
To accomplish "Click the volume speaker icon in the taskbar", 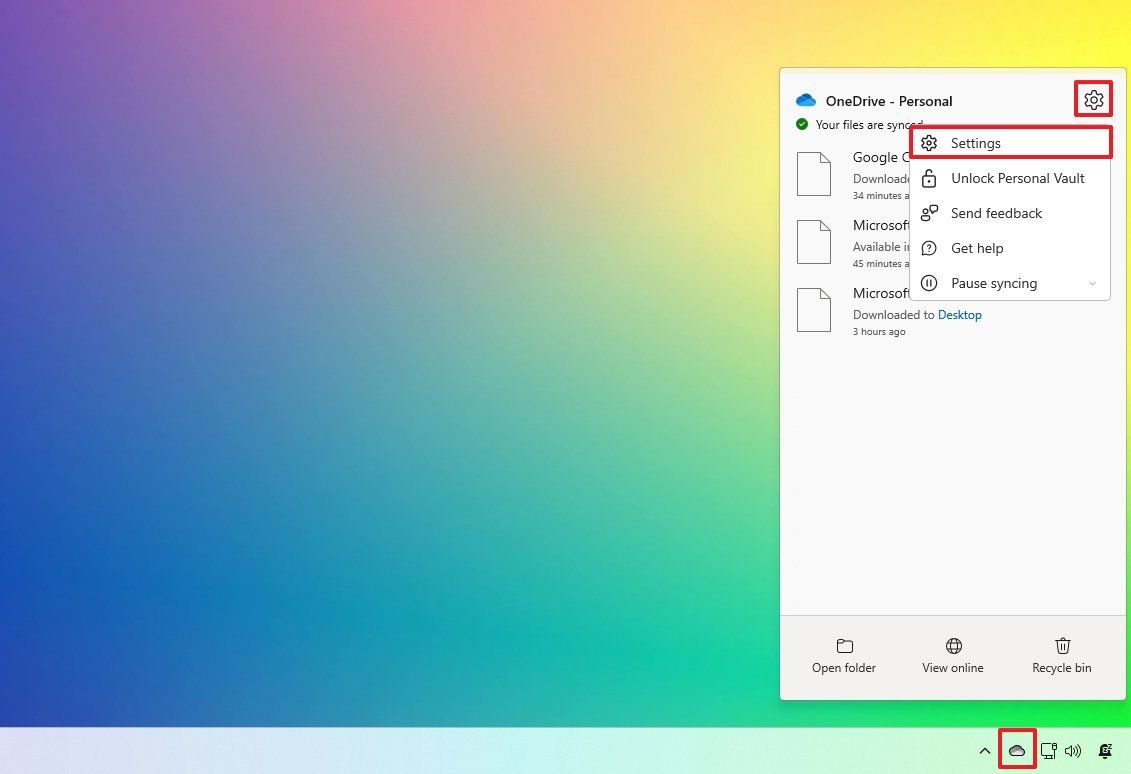I will tap(1073, 750).
